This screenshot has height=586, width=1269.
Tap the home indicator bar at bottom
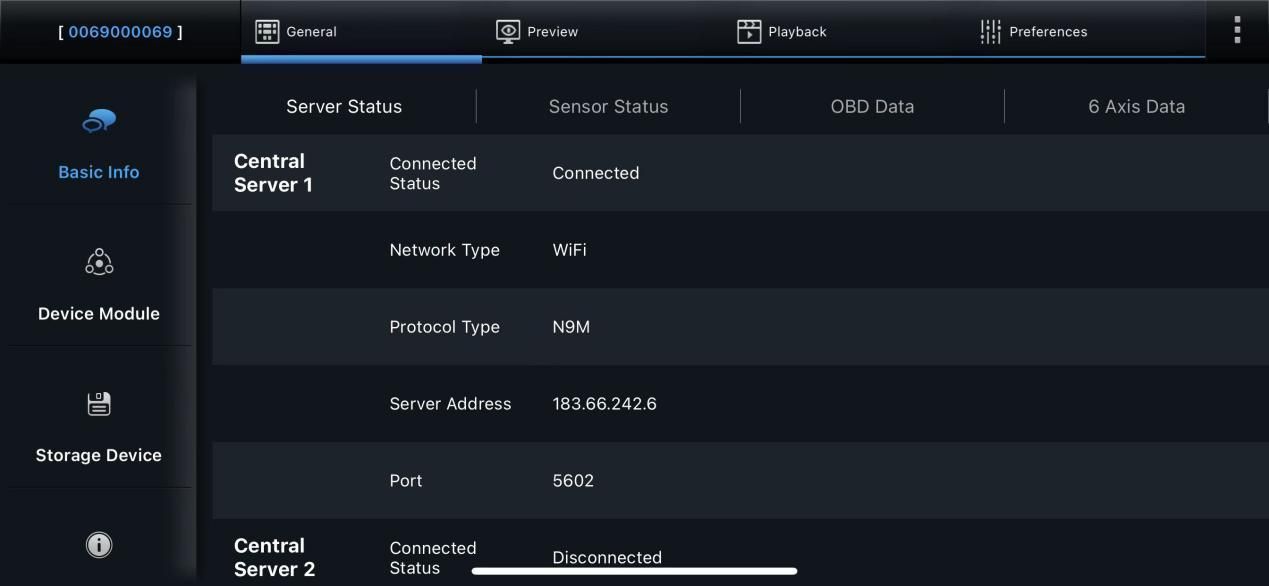tap(634, 571)
